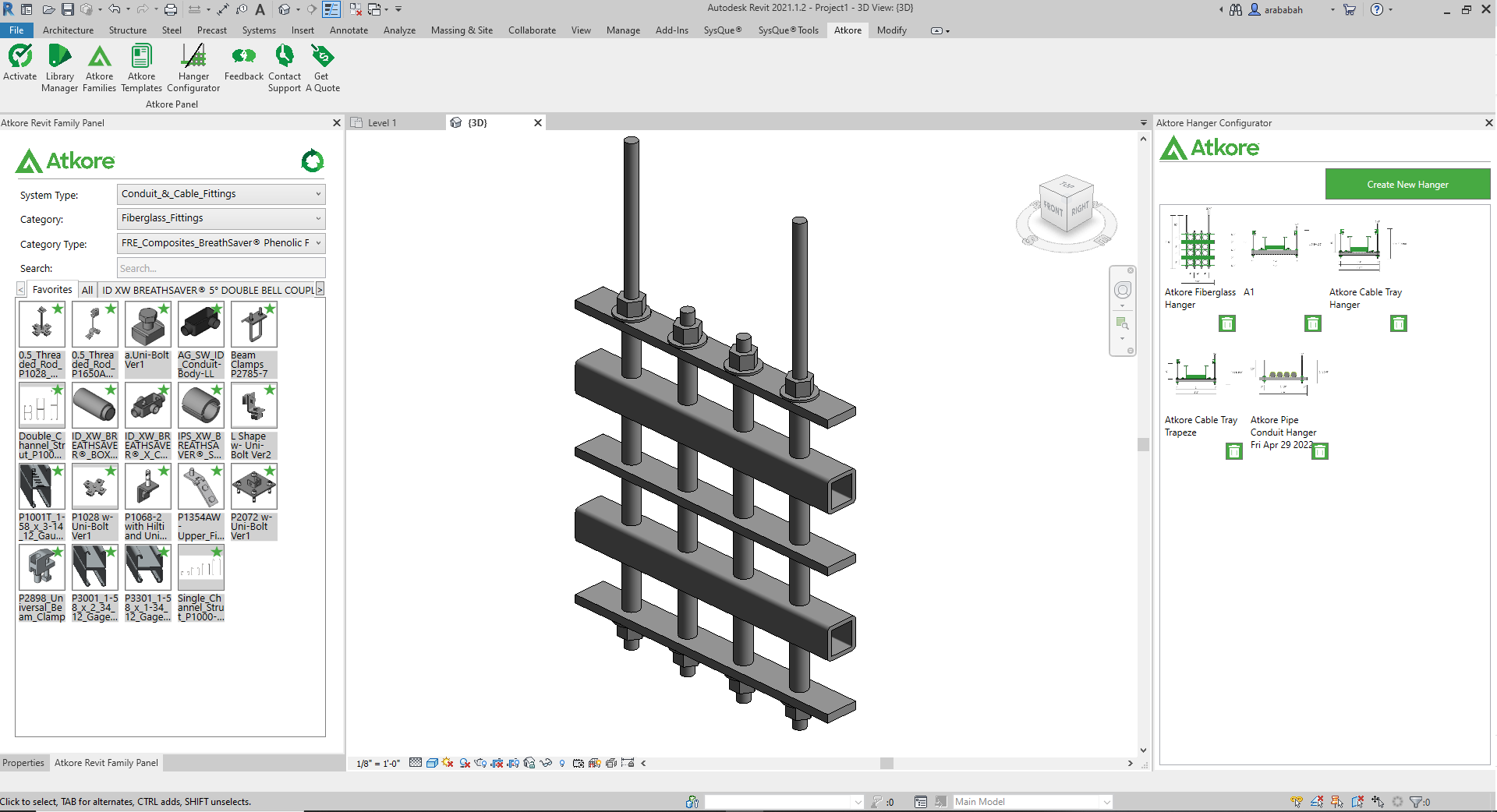Open the Atkore Templates tool

[141, 68]
